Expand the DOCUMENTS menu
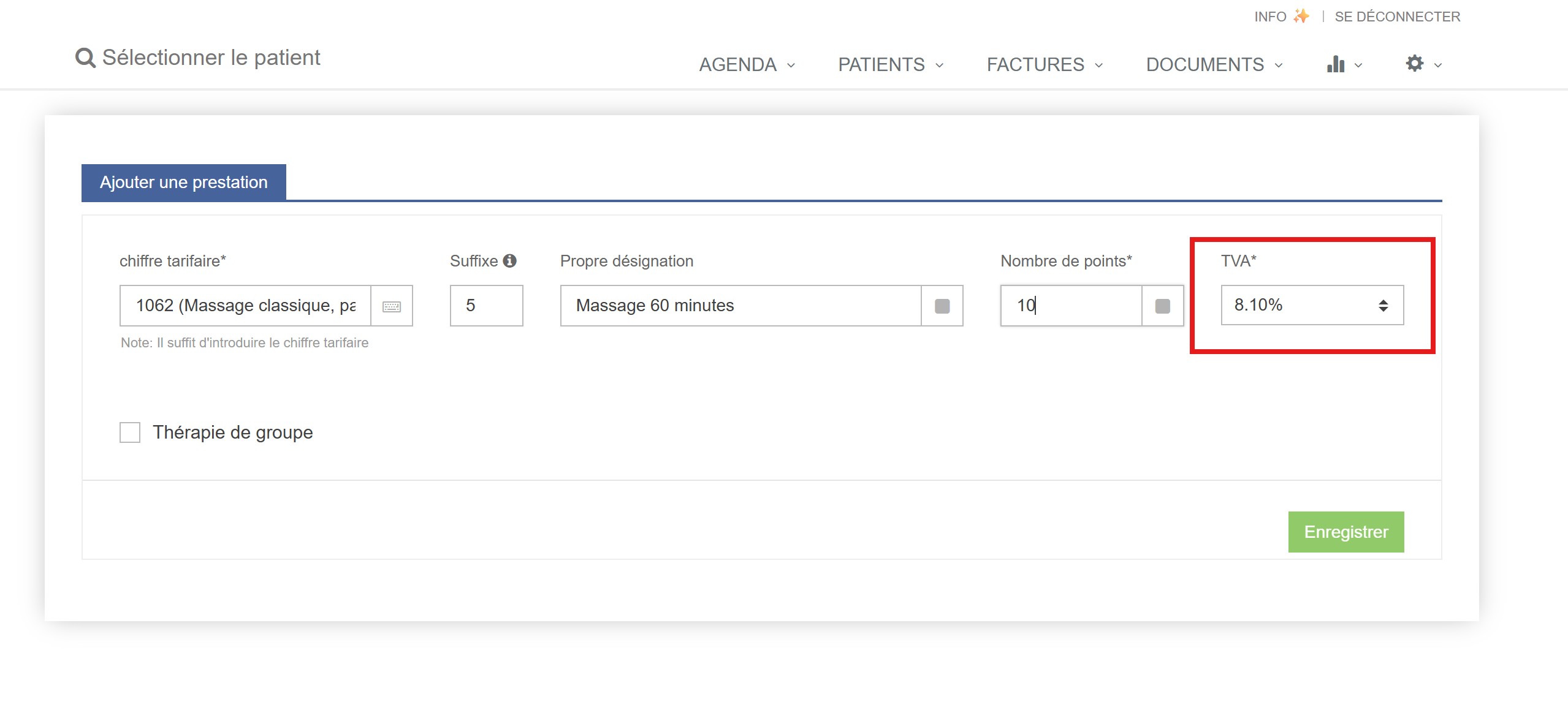This screenshot has height=702, width=1568. pyautogui.click(x=1214, y=64)
